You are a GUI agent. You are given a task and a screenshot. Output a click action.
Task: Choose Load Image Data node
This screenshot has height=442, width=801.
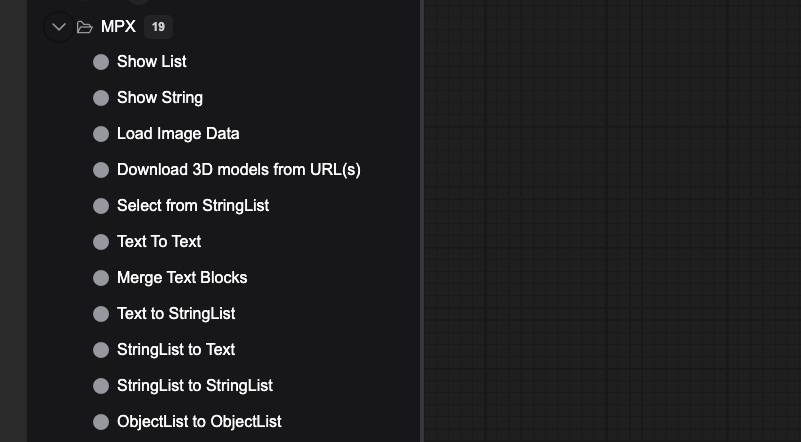coord(178,134)
